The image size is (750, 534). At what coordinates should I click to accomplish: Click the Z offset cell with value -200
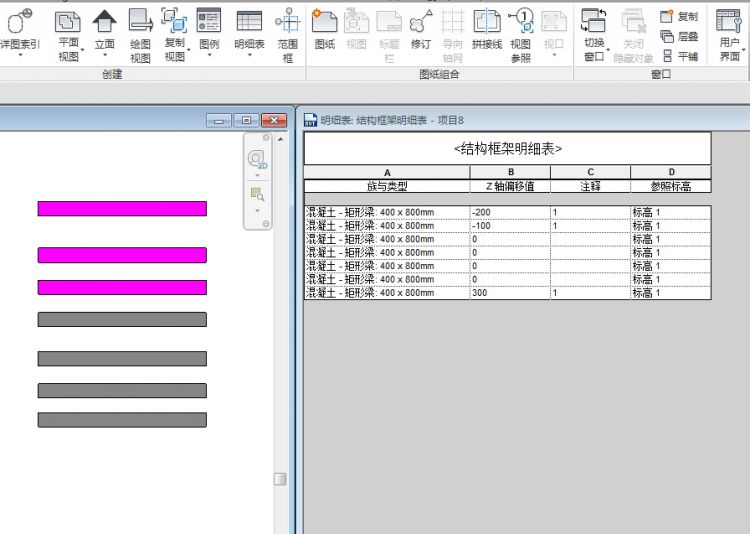click(x=510, y=212)
